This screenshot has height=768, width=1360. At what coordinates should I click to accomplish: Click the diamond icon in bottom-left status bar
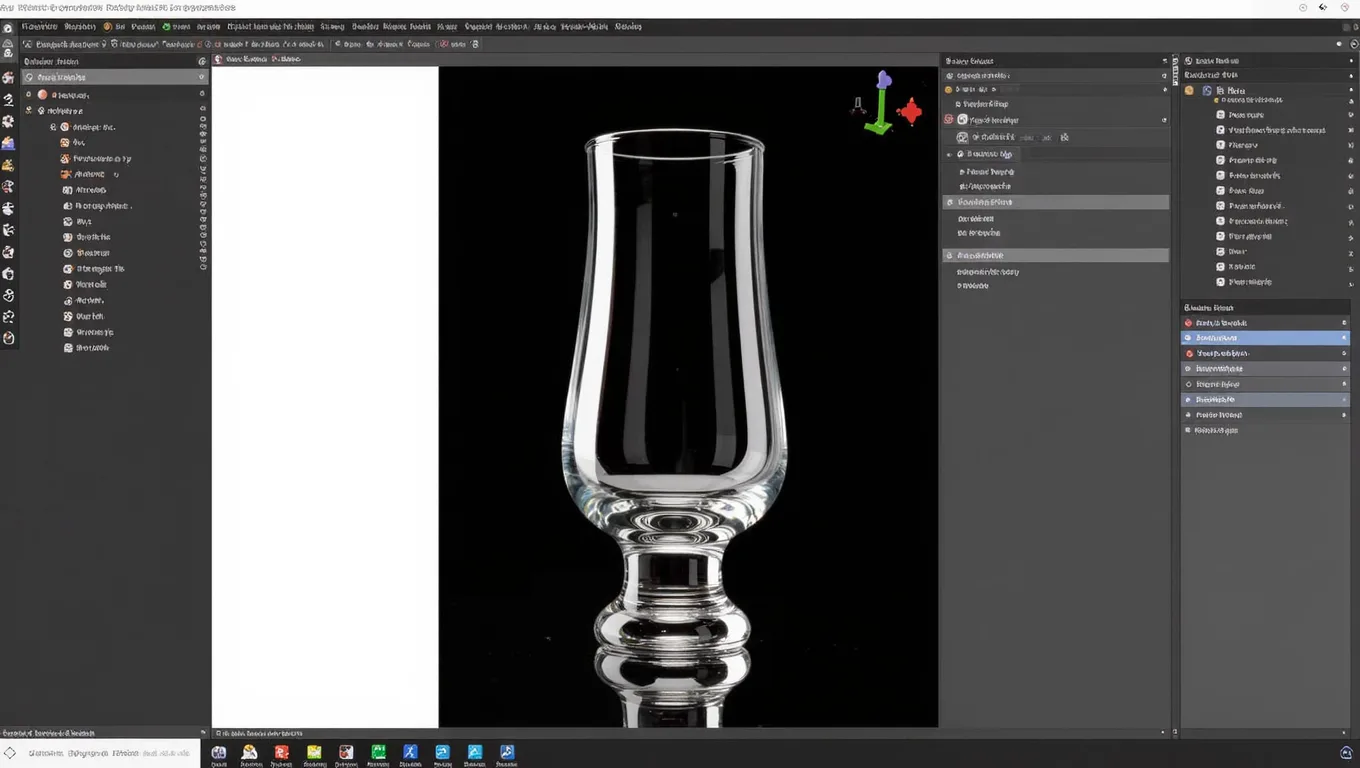click(10, 753)
